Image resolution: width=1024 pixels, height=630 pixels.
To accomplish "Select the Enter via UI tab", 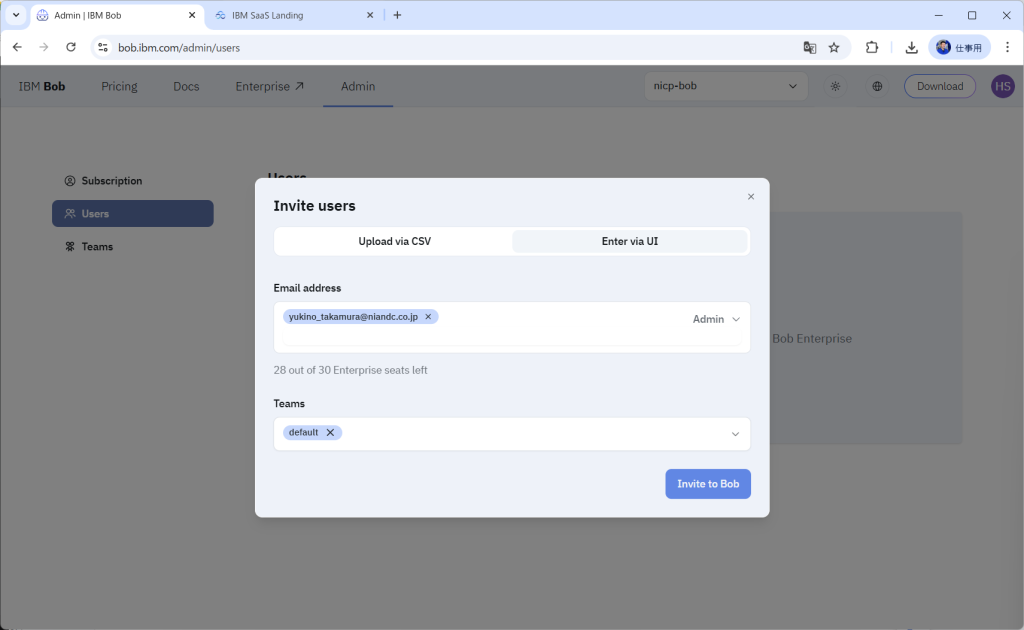I will [630, 242].
